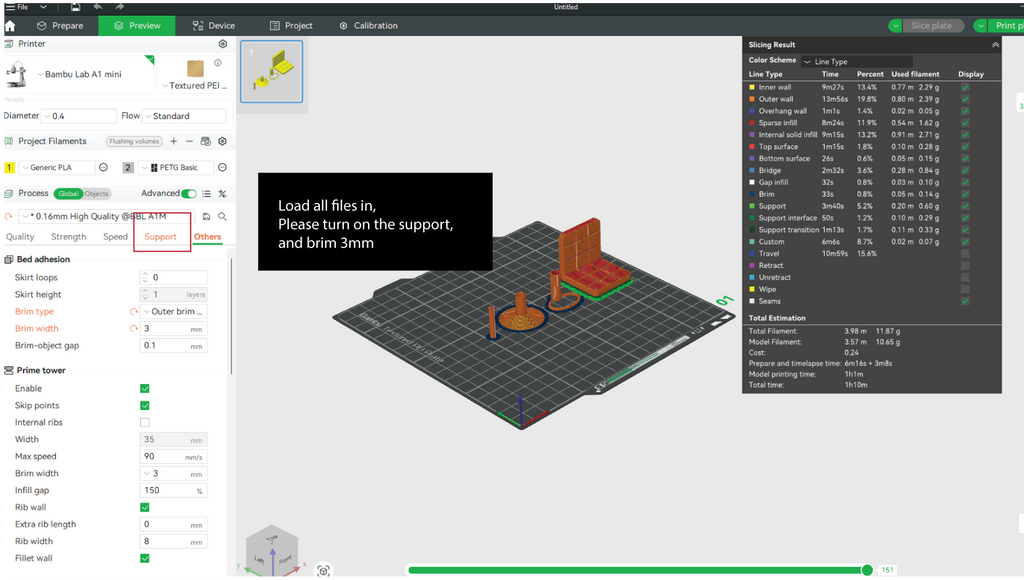This screenshot has width=1024, height=580.
Task: Collapse the Slicing Result panel
Action: click(x=994, y=45)
